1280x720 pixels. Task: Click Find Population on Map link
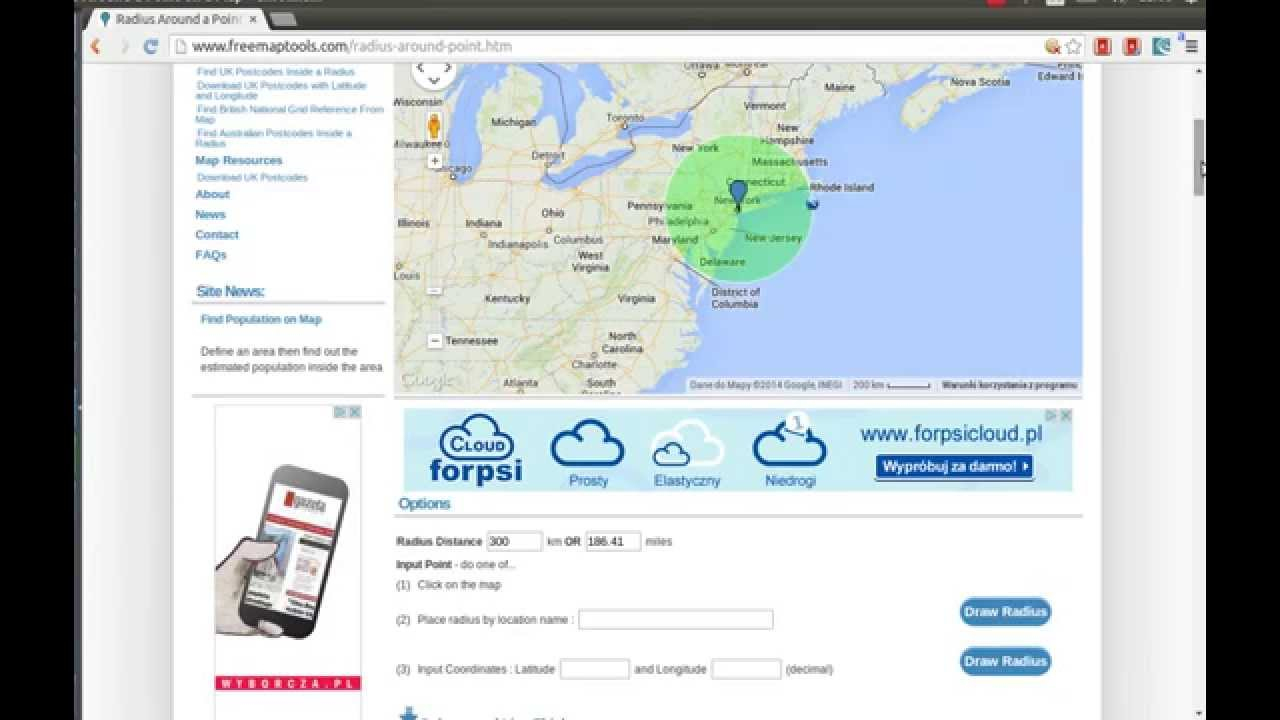(261, 319)
